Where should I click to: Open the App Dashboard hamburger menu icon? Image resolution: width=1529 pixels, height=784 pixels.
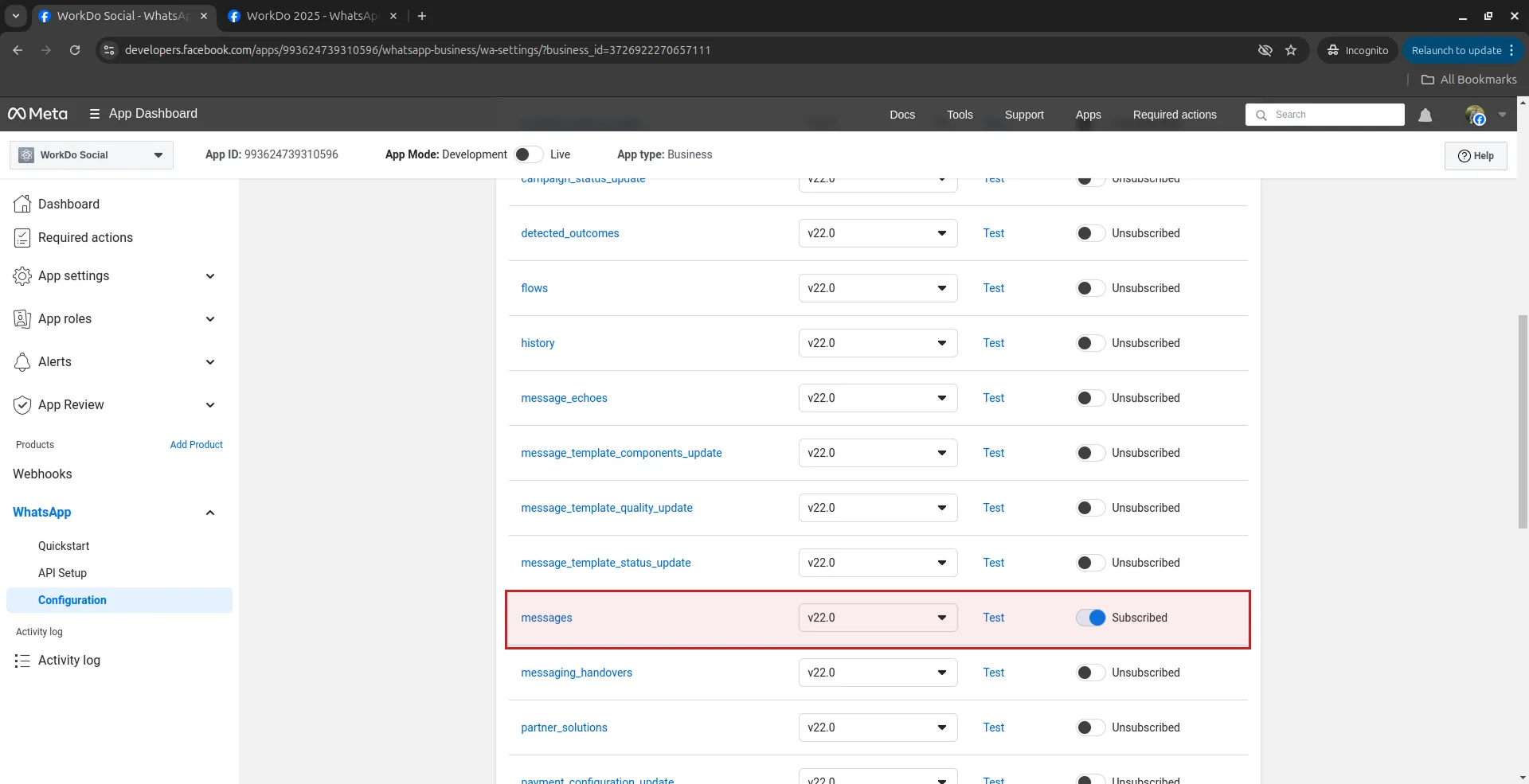95,114
